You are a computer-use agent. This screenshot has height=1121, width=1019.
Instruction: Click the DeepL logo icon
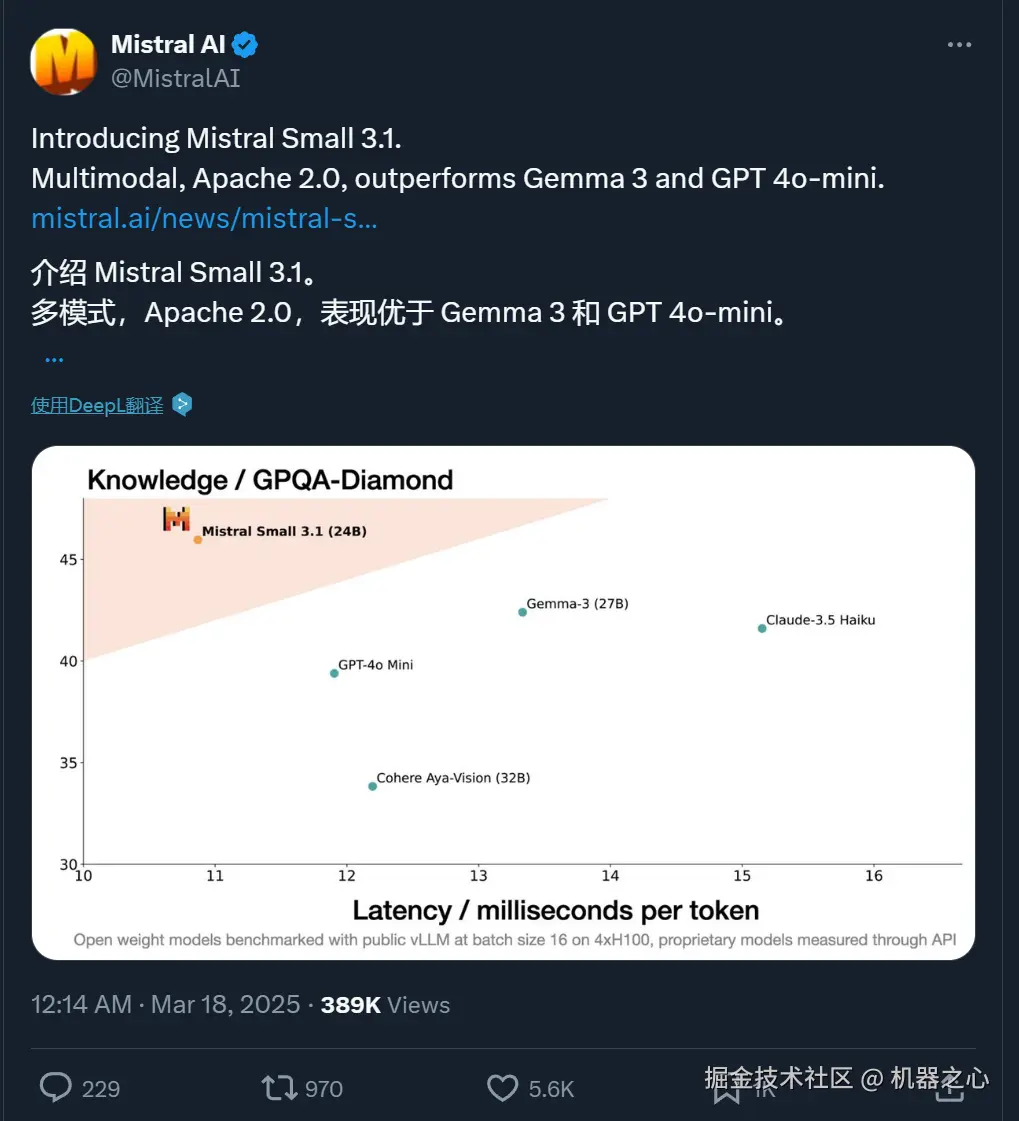(182, 405)
